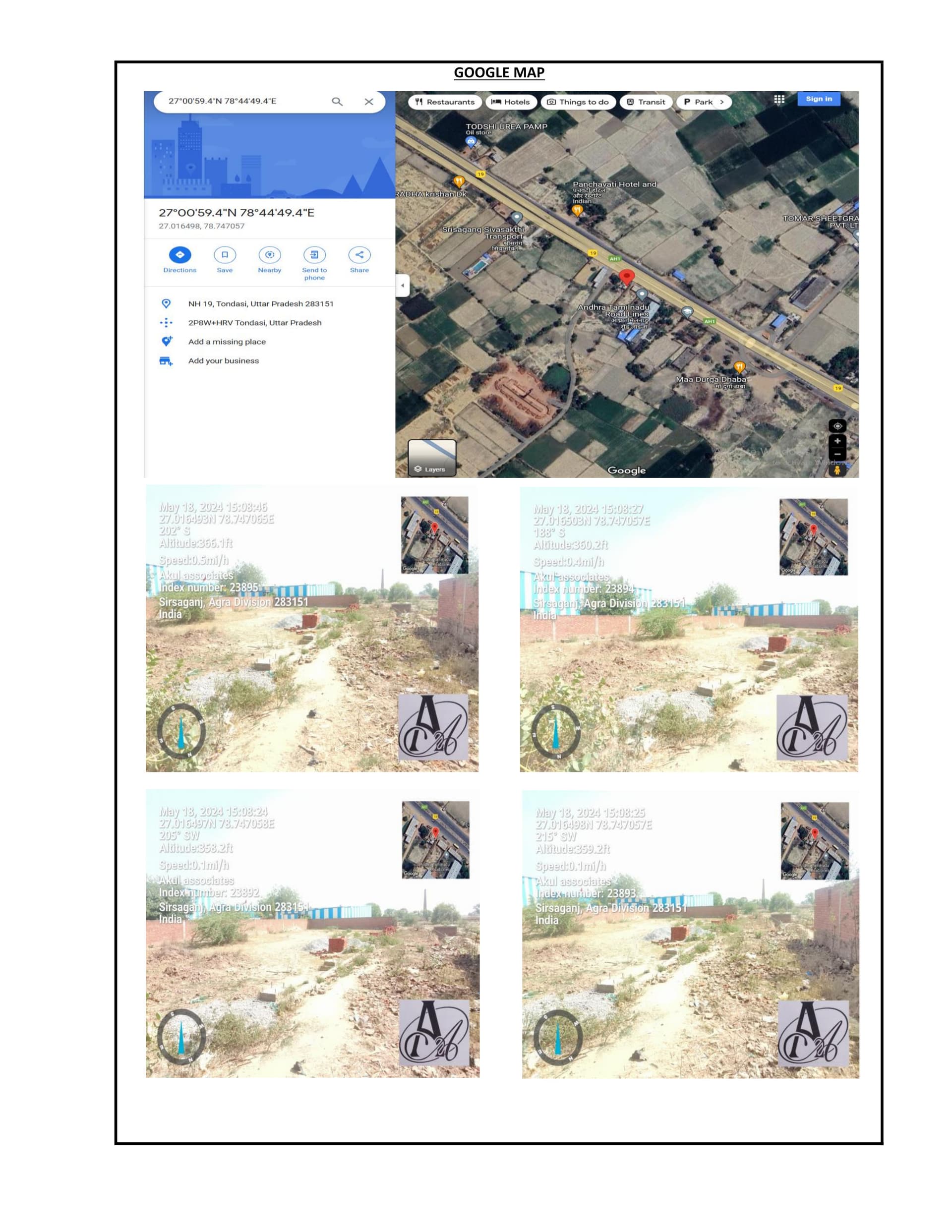This screenshot has width=952, height=1232.
Task: Open the site photo with index number 23892
Action: 313,933
